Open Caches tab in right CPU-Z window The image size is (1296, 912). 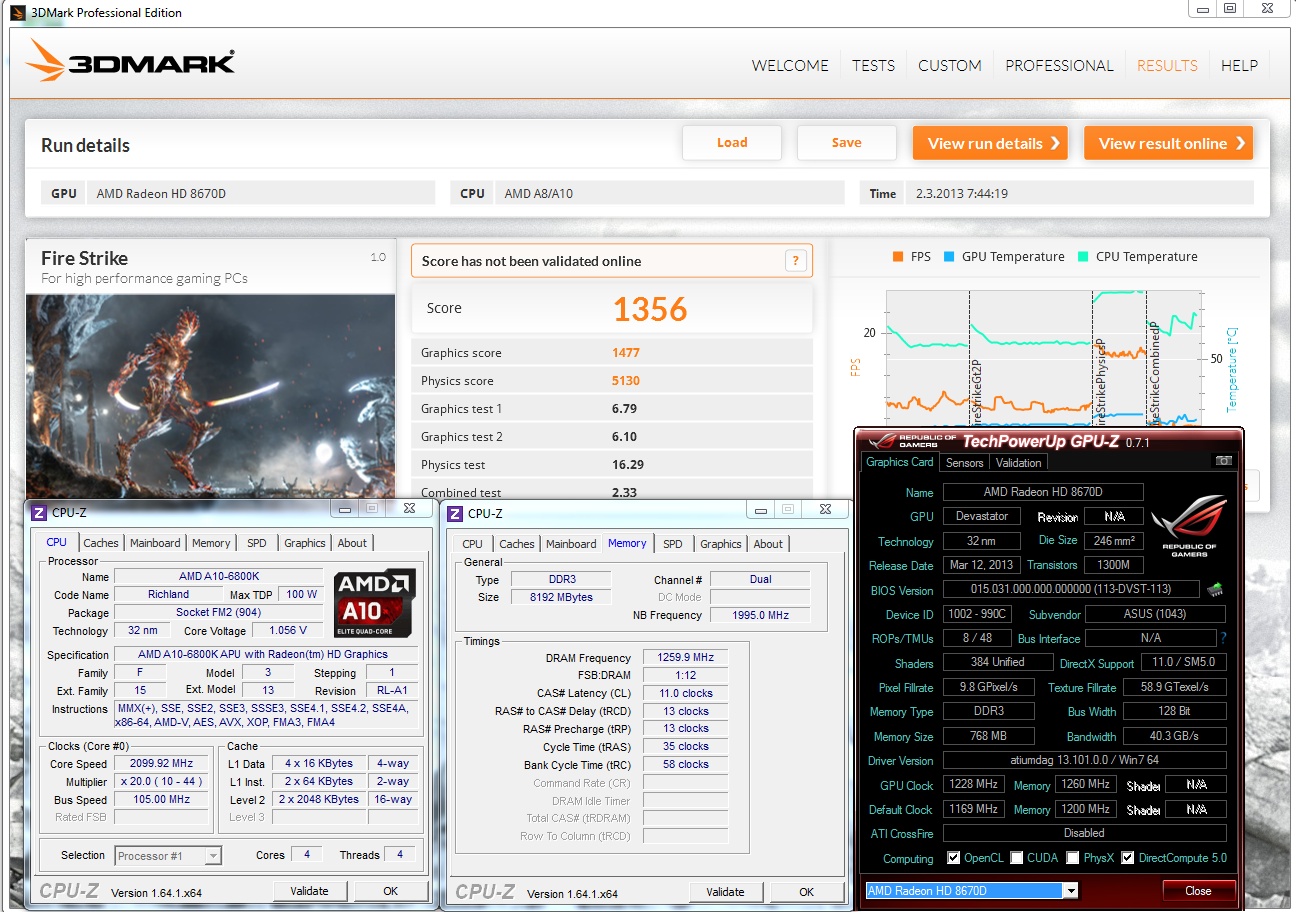[x=516, y=544]
